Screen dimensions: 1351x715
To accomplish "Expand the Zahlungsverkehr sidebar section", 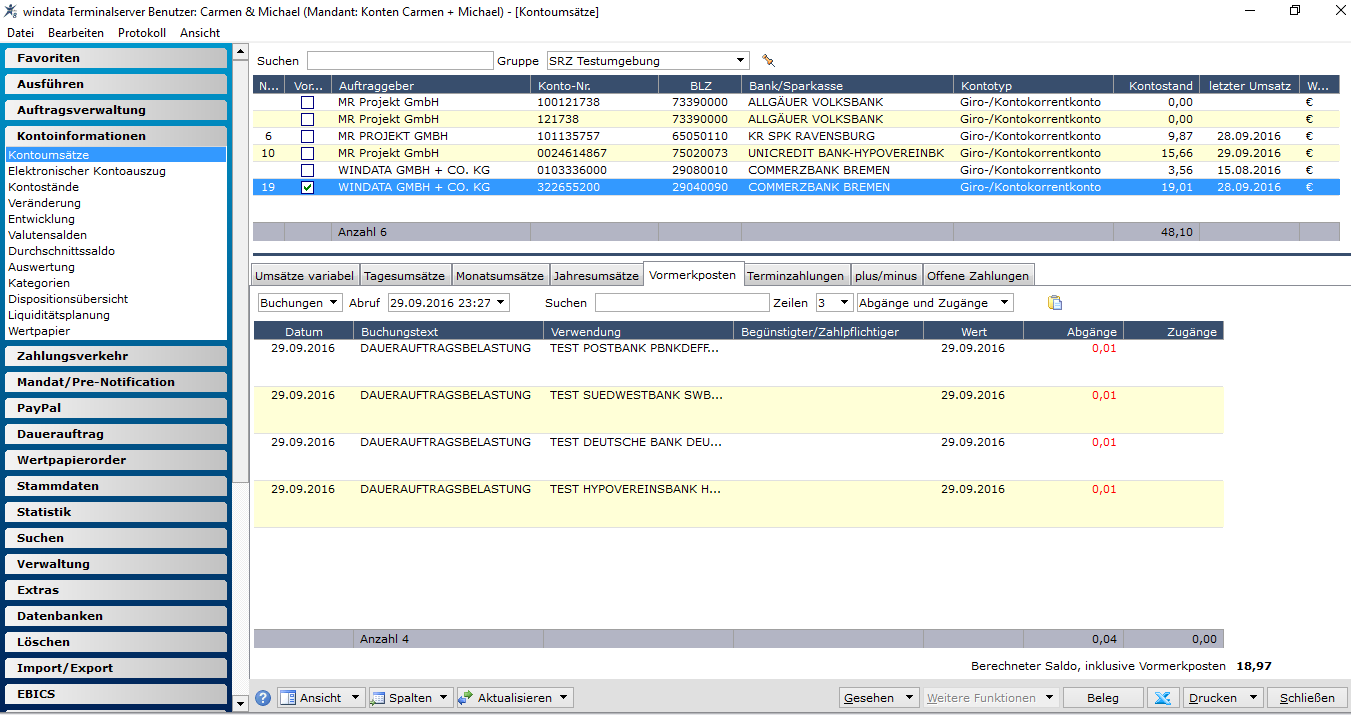I will tap(116, 356).
